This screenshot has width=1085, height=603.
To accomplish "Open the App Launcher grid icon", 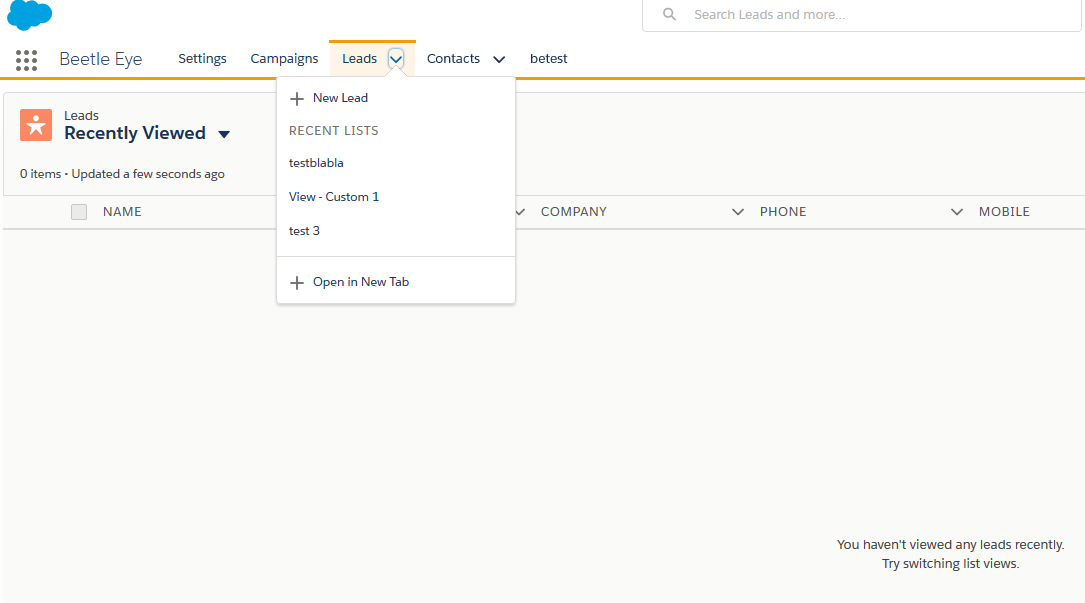I will click(27, 60).
